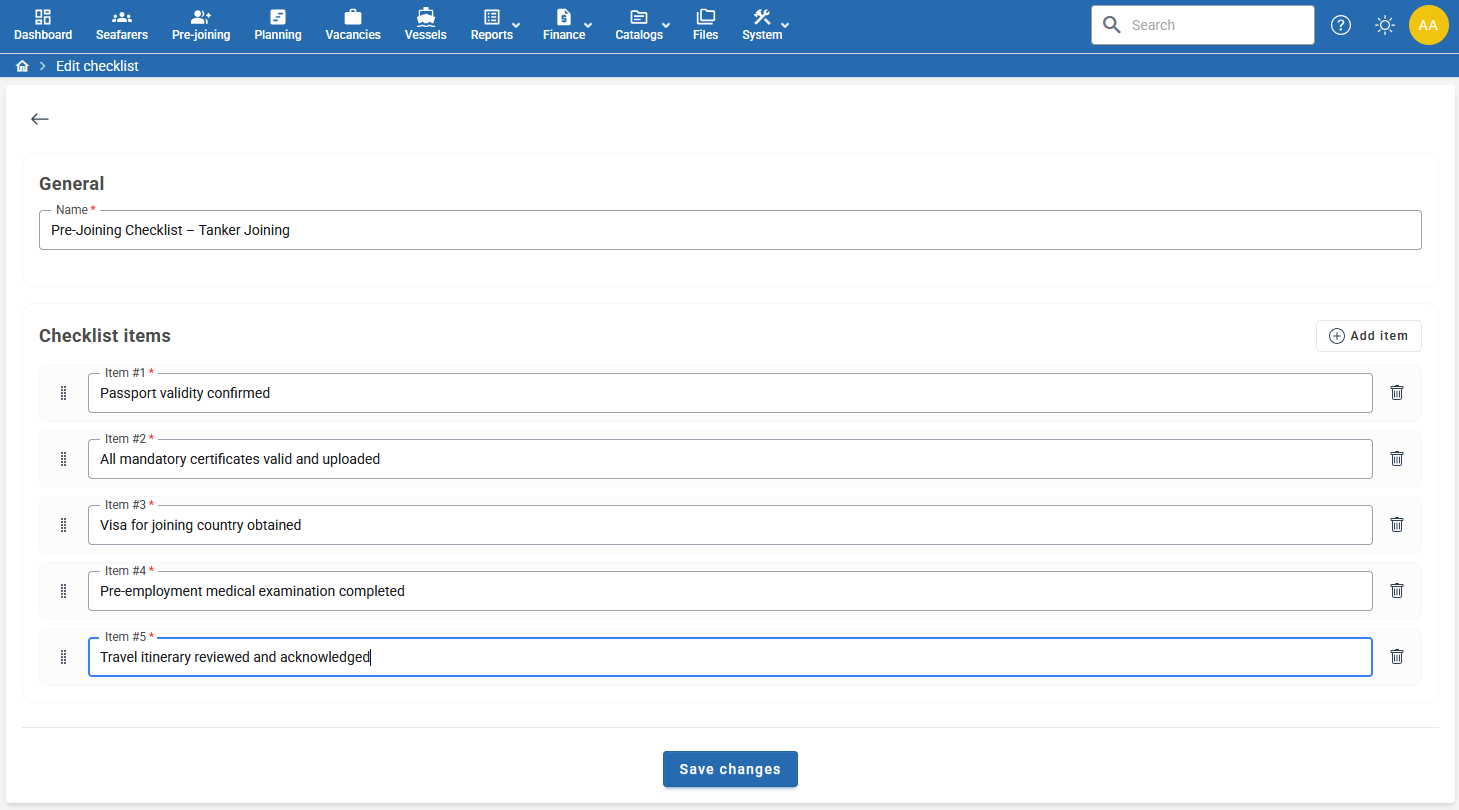Click the Save changes button
The image size is (1459, 810).
pos(730,769)
